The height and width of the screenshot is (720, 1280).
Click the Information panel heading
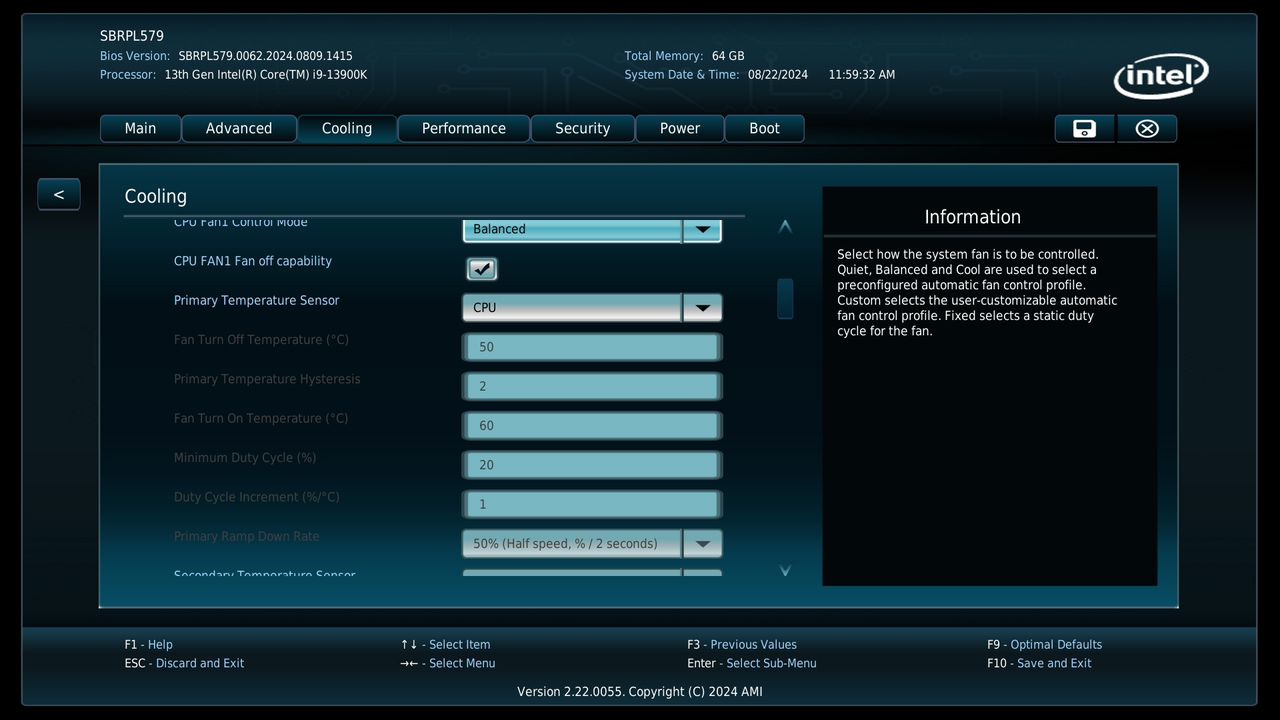click(973, 217)
